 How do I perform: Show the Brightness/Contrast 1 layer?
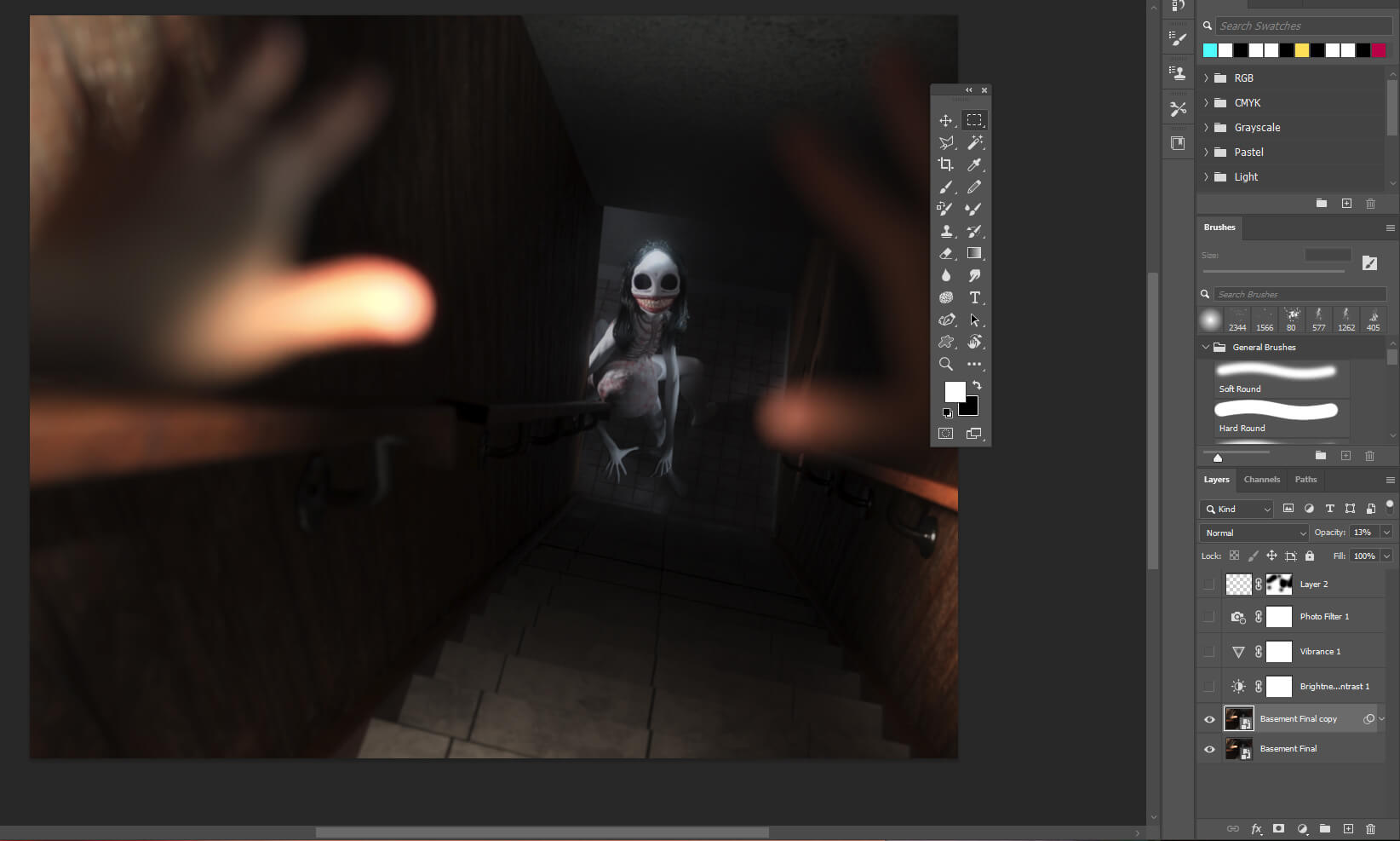click(1209, 687)
